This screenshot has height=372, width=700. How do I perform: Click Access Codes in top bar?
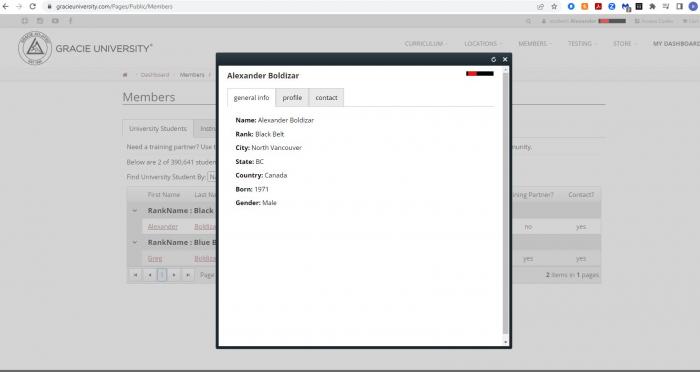tap(654, 21)
